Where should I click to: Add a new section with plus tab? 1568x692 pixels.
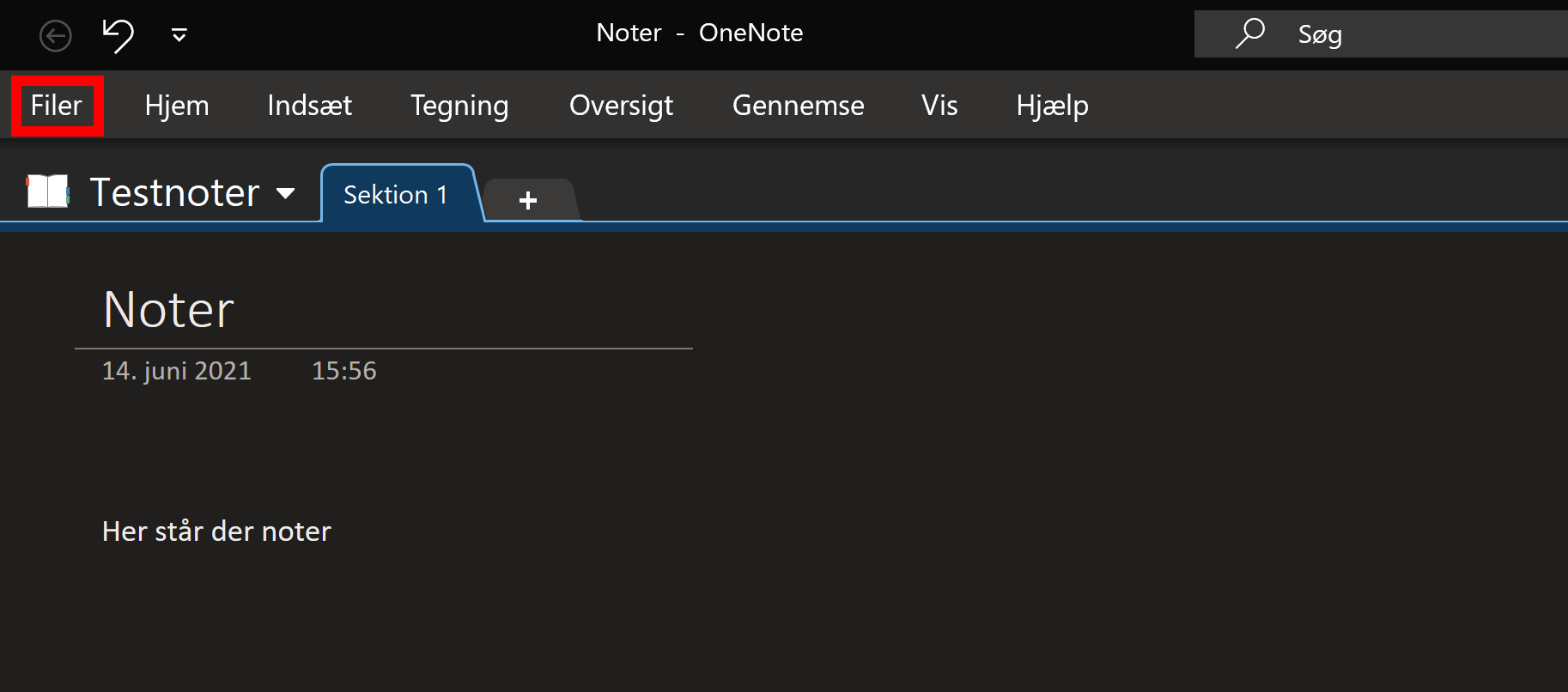tap(528, 200)
